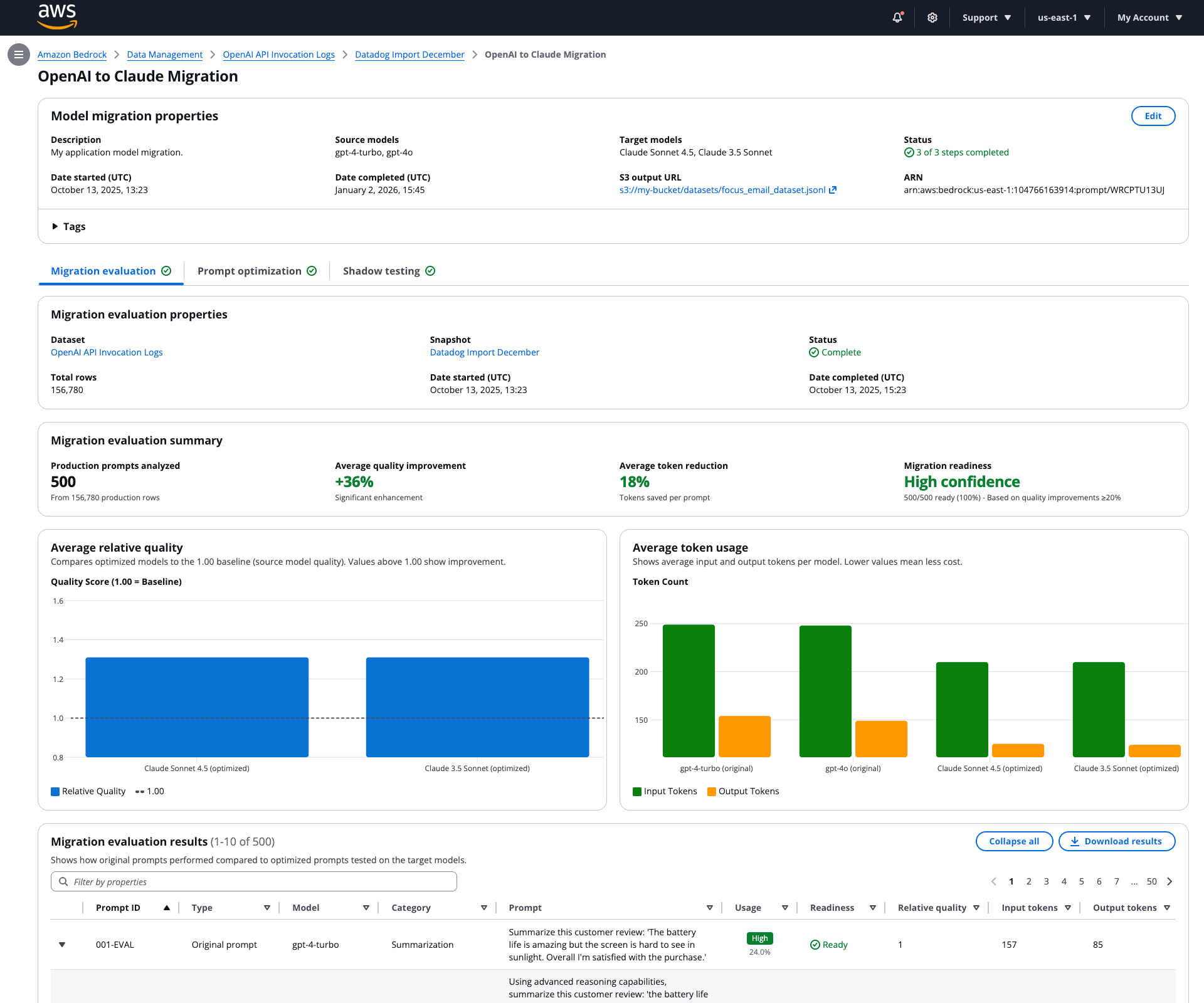Viewport: 1204px width, 1003px height.
Task: Click the High usage badge
Action: (x=760, y=938)
